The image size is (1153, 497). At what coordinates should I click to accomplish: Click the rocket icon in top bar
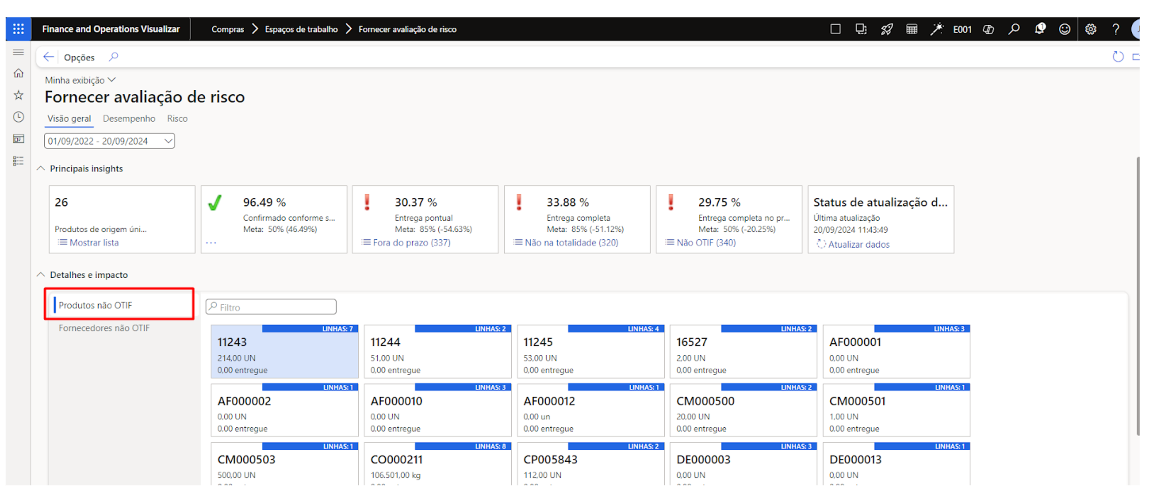pos(886,29)
